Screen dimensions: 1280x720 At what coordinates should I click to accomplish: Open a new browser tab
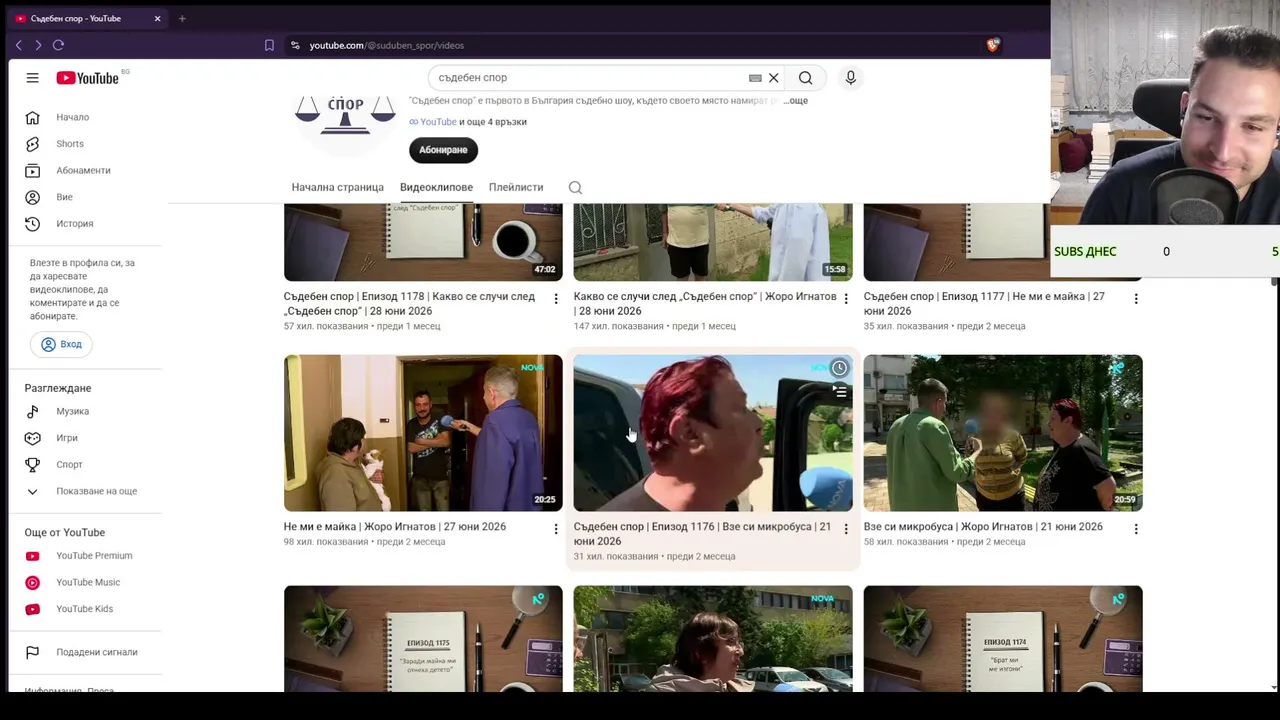pos(182,18)
